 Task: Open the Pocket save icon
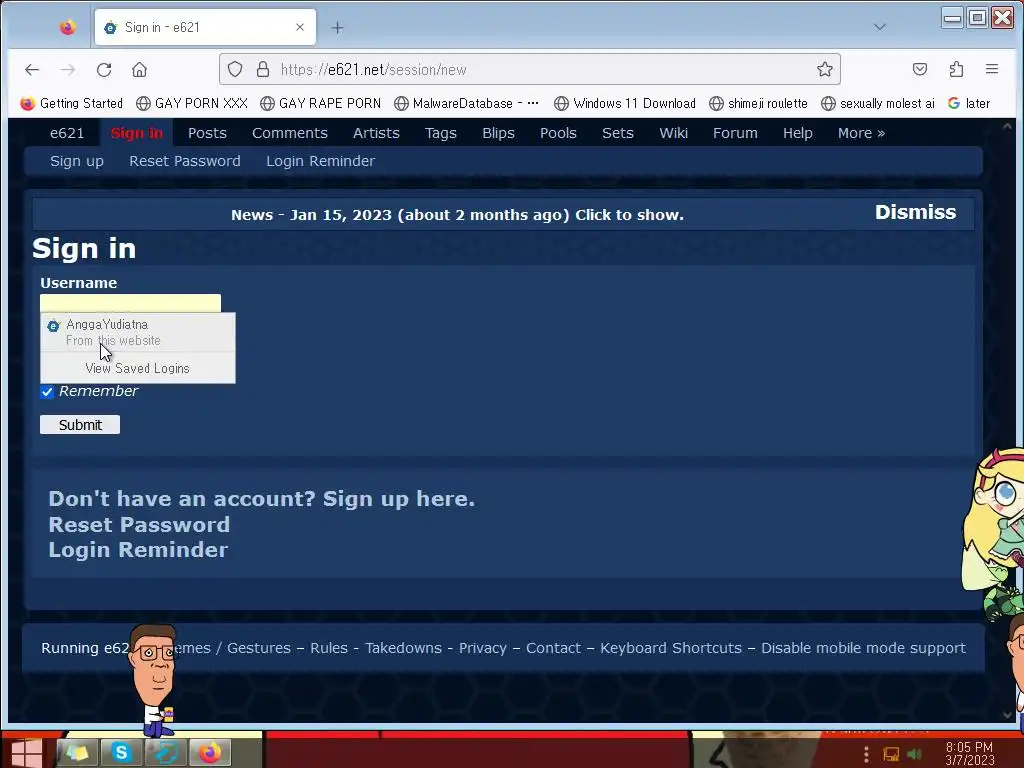(x=920, y=69)
